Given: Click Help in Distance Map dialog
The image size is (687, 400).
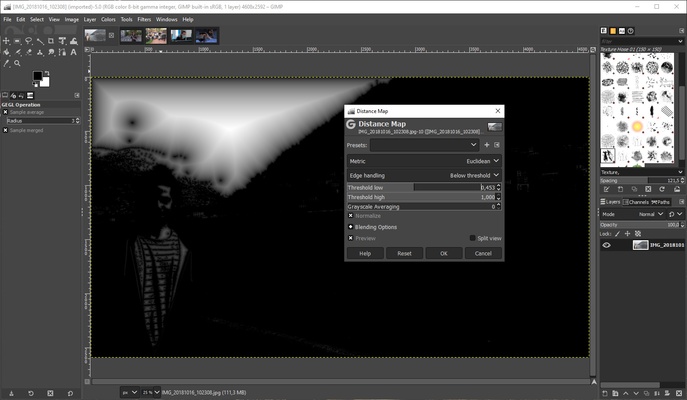Looking at the screenshot, I should (365, 253).
